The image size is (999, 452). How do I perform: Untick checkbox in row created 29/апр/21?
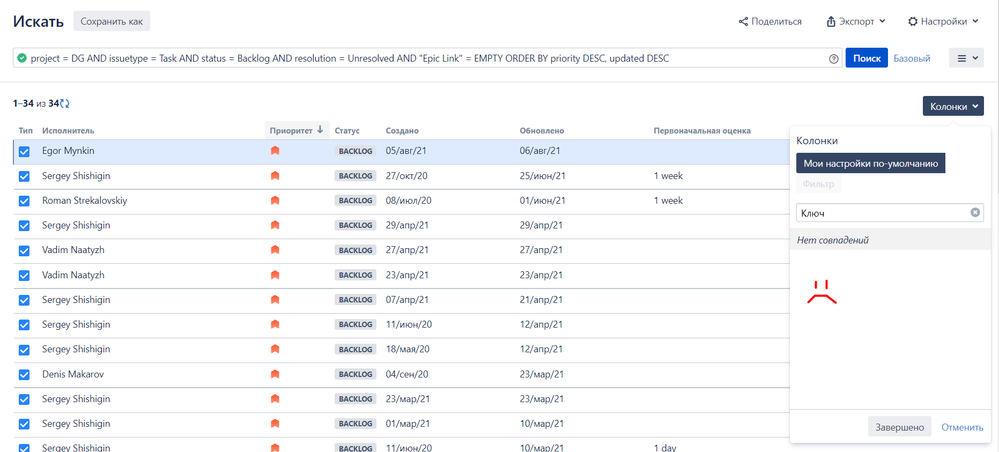24,226
